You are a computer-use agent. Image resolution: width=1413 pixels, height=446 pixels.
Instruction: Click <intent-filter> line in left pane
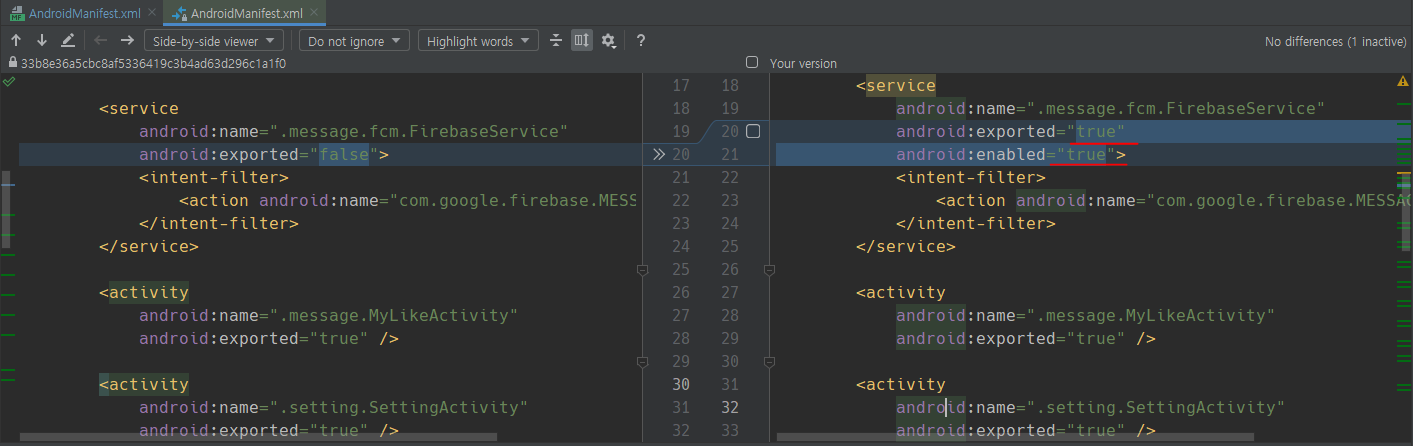pyautogui.click(x=213, y=177)
